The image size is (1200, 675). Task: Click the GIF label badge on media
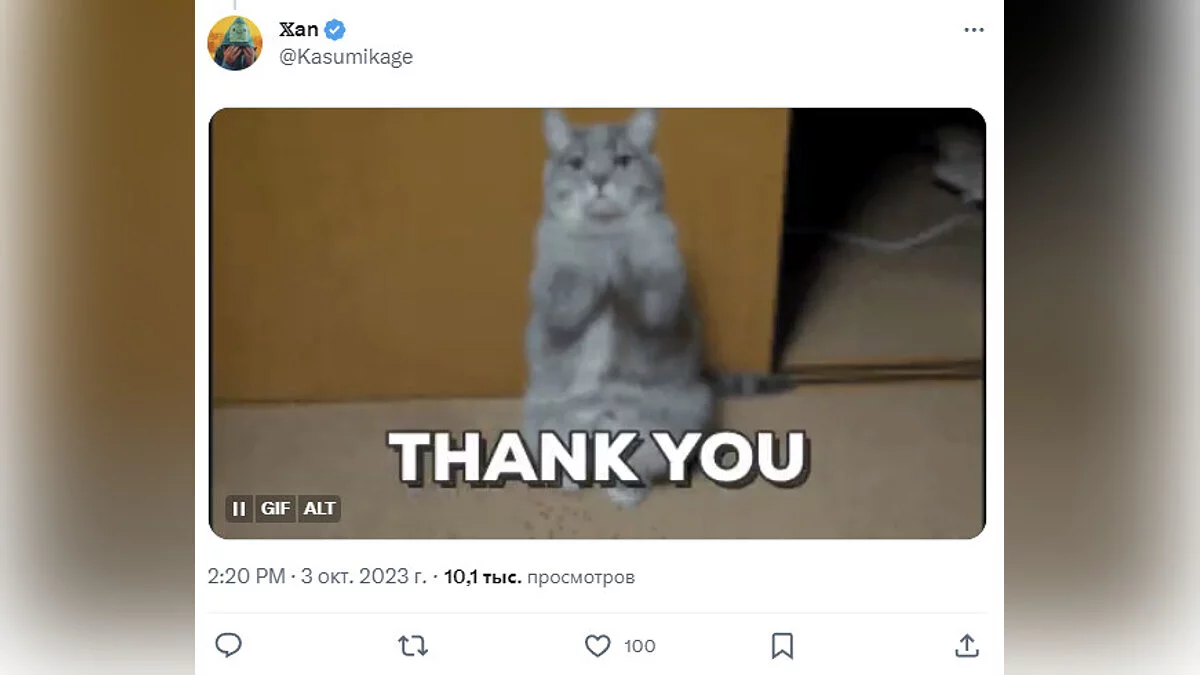[275, 509]
